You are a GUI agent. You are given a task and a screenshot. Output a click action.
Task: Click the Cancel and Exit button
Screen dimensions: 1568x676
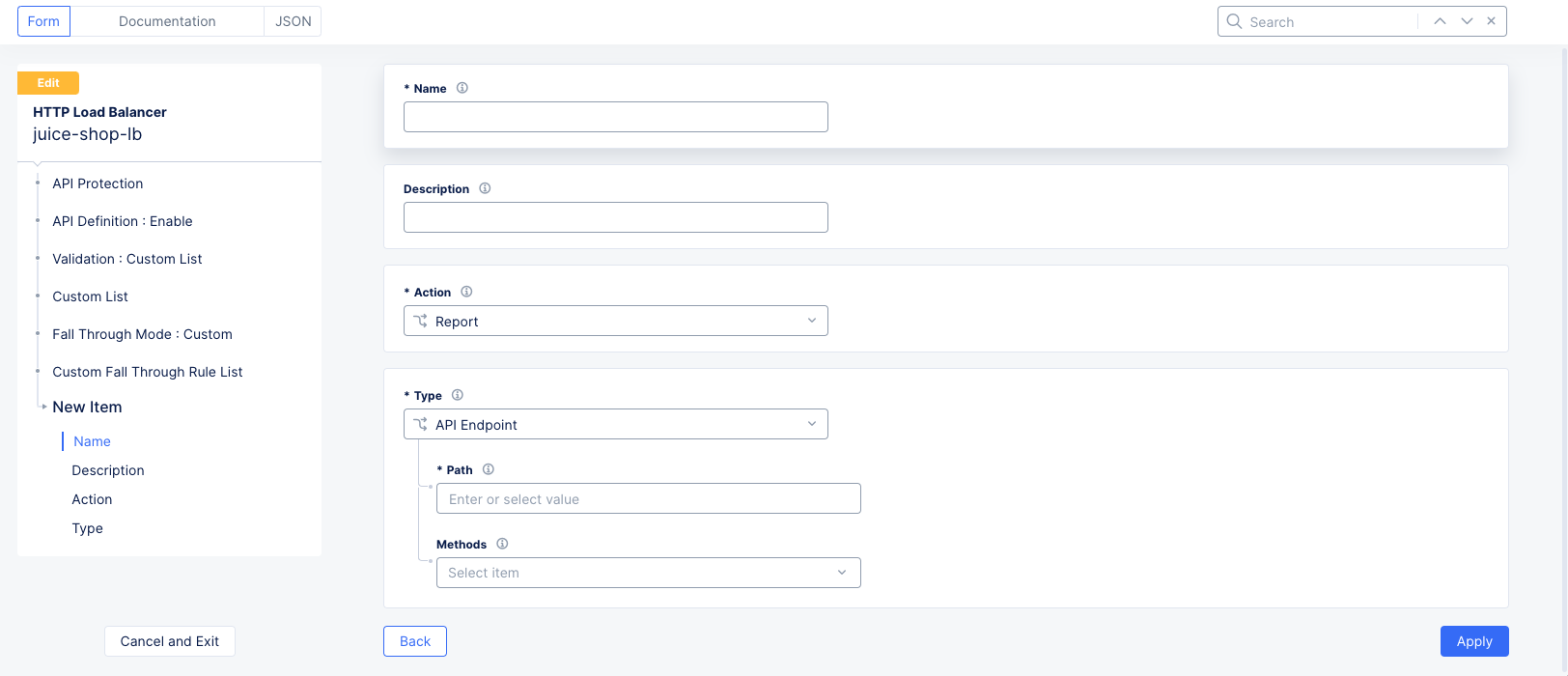pyautogui.click(x=170, y=641)
